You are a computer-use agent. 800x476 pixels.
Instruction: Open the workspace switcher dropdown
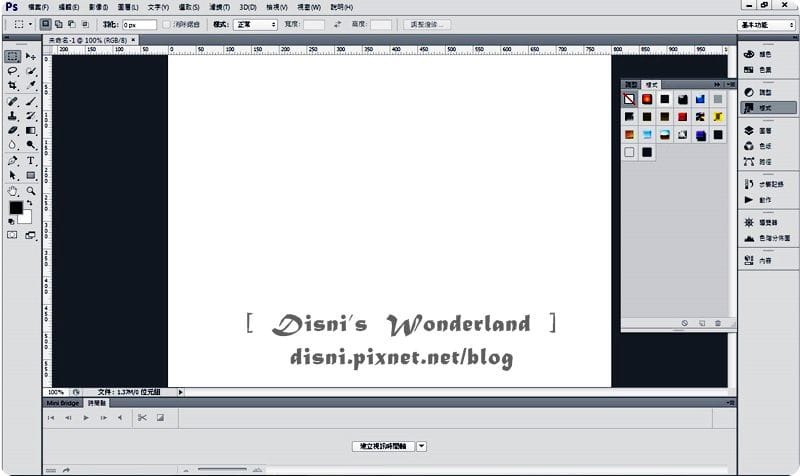coord(766,25)
